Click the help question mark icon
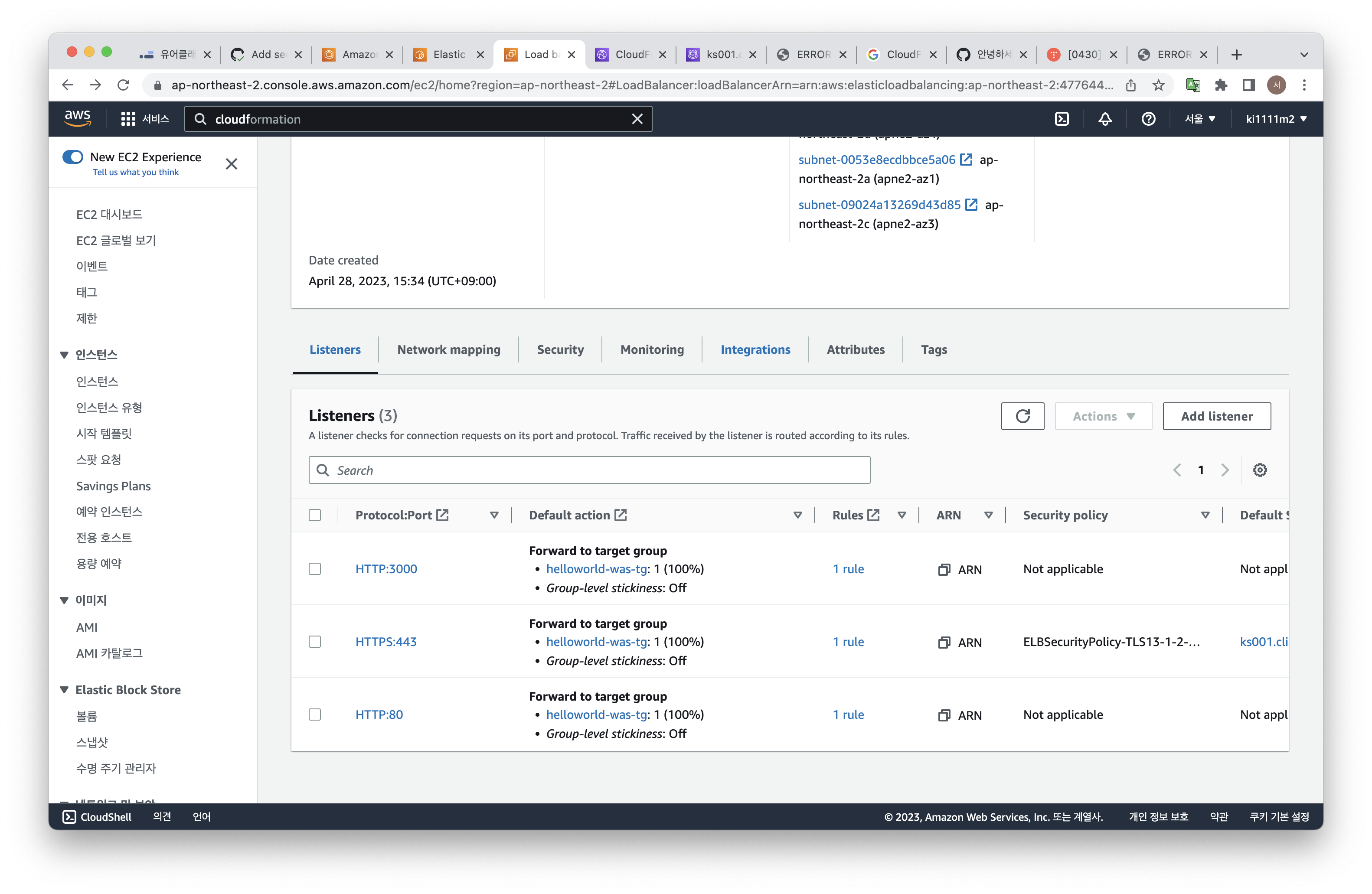 point(1148,119)
